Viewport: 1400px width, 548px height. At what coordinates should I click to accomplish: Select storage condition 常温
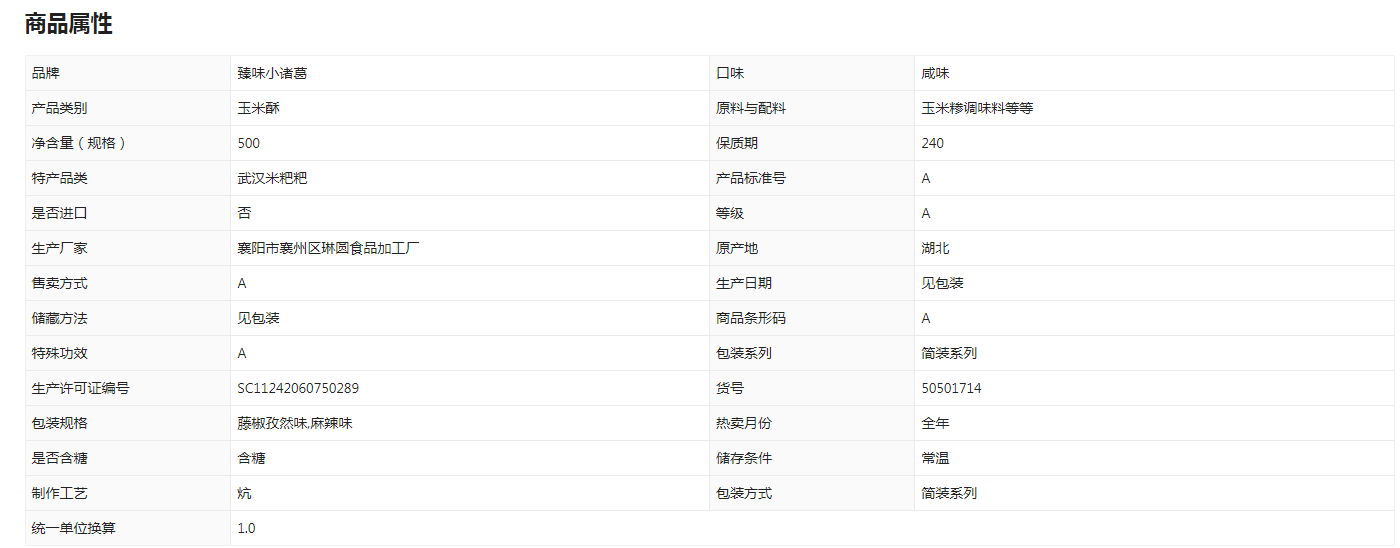pyautogui.click(x=935, y=458)
